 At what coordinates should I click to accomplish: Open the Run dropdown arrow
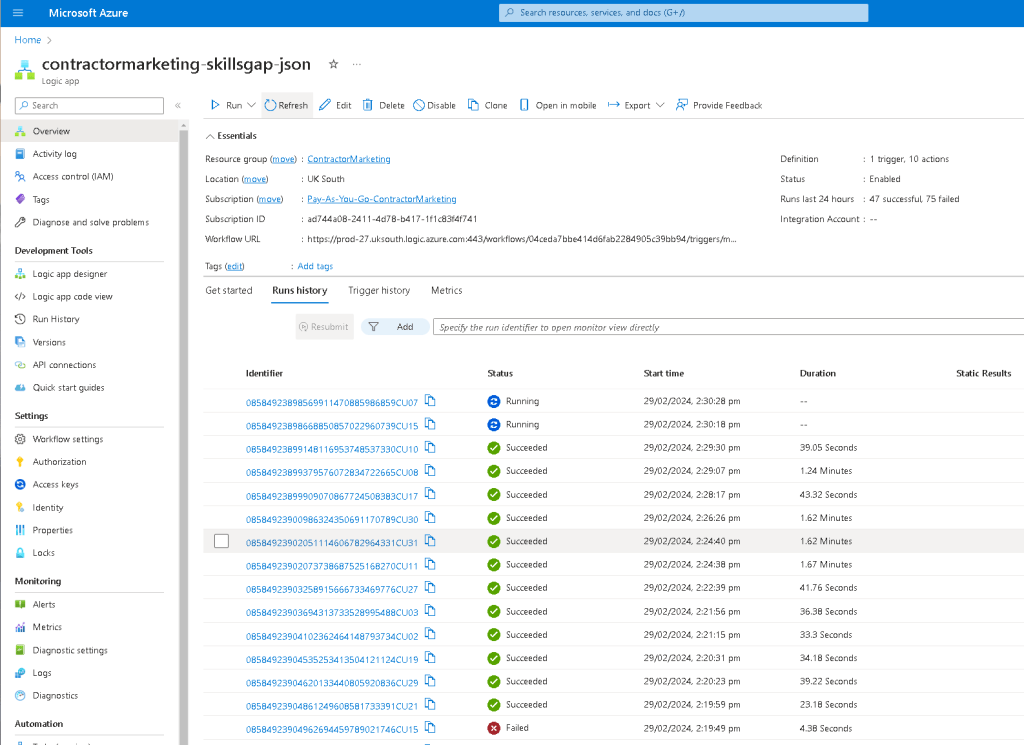point(251,105)
